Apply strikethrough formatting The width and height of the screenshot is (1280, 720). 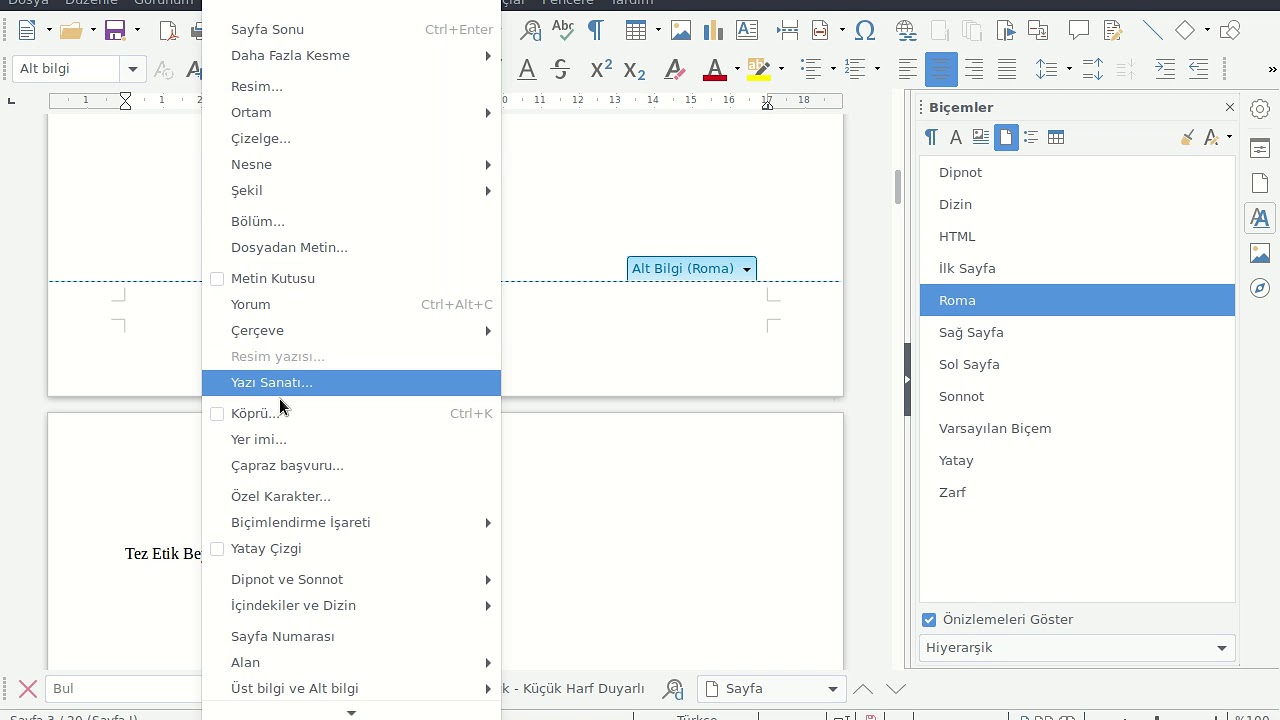click(x=561, y=69)
